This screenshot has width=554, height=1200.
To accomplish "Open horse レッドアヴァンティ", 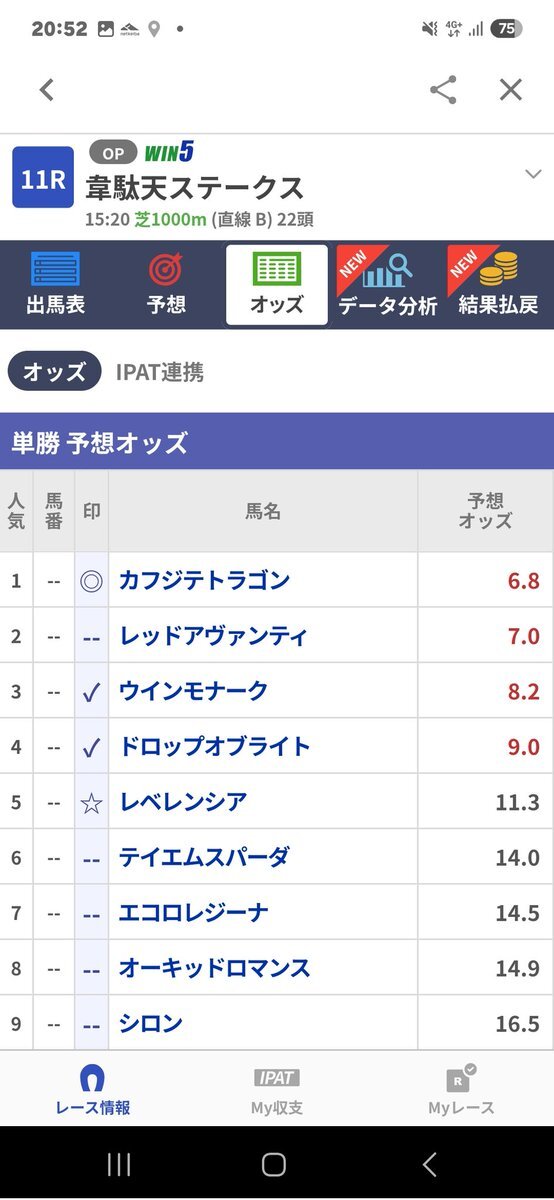I will pyautogui.click(x=213, y=636).
